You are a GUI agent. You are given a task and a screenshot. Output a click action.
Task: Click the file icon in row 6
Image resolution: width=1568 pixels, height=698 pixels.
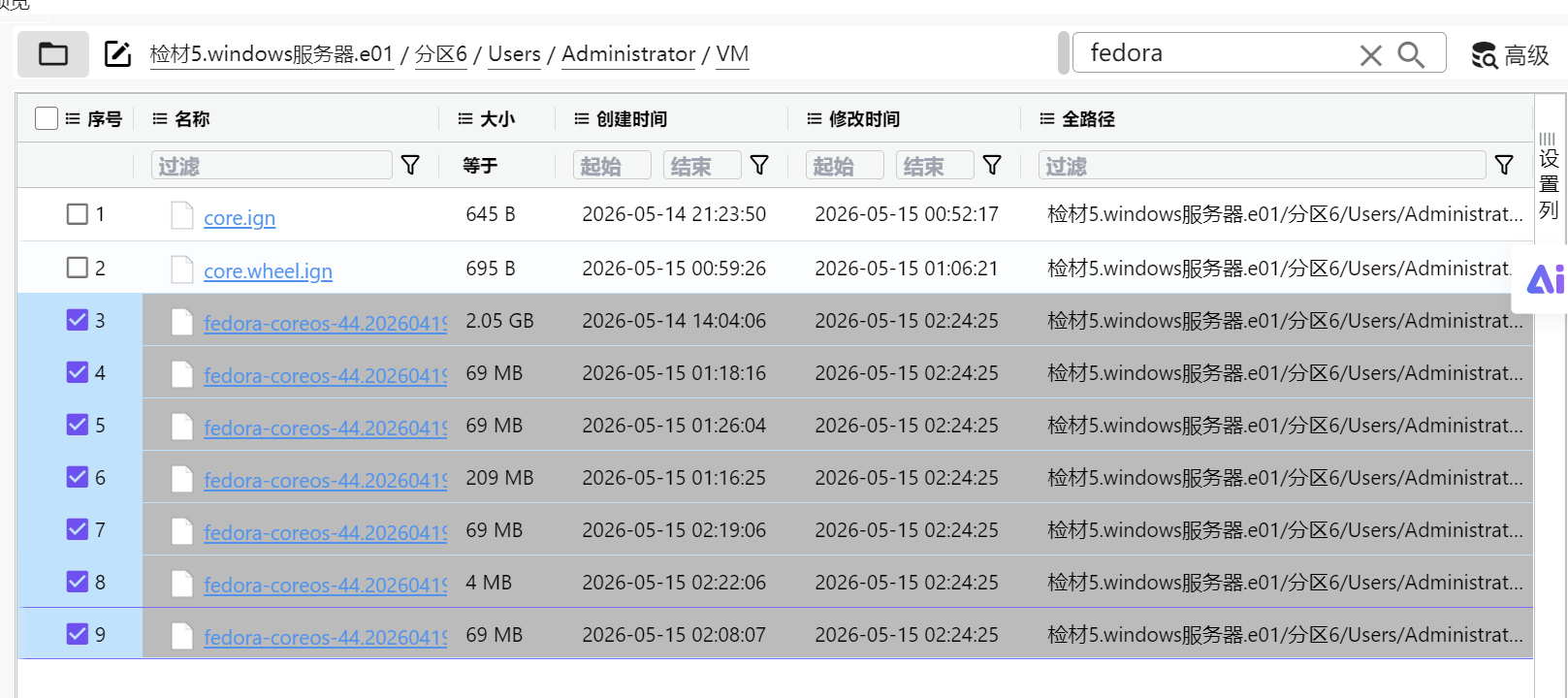pos(181,478)
